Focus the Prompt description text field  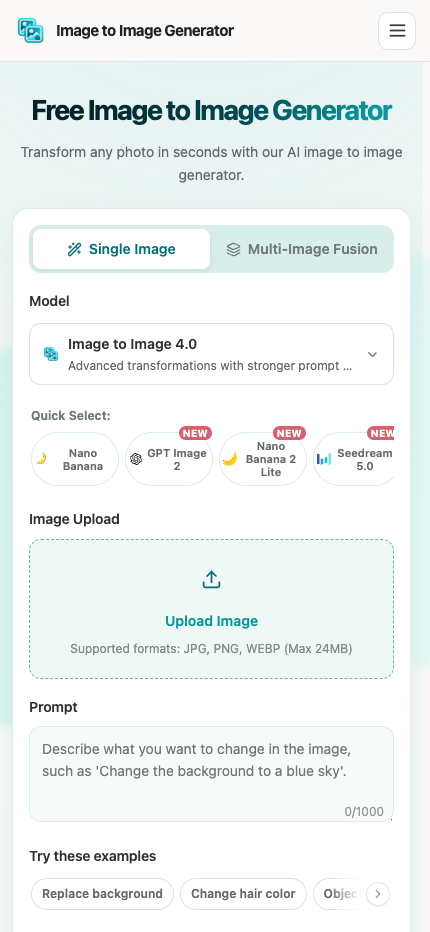pos(211,774)
